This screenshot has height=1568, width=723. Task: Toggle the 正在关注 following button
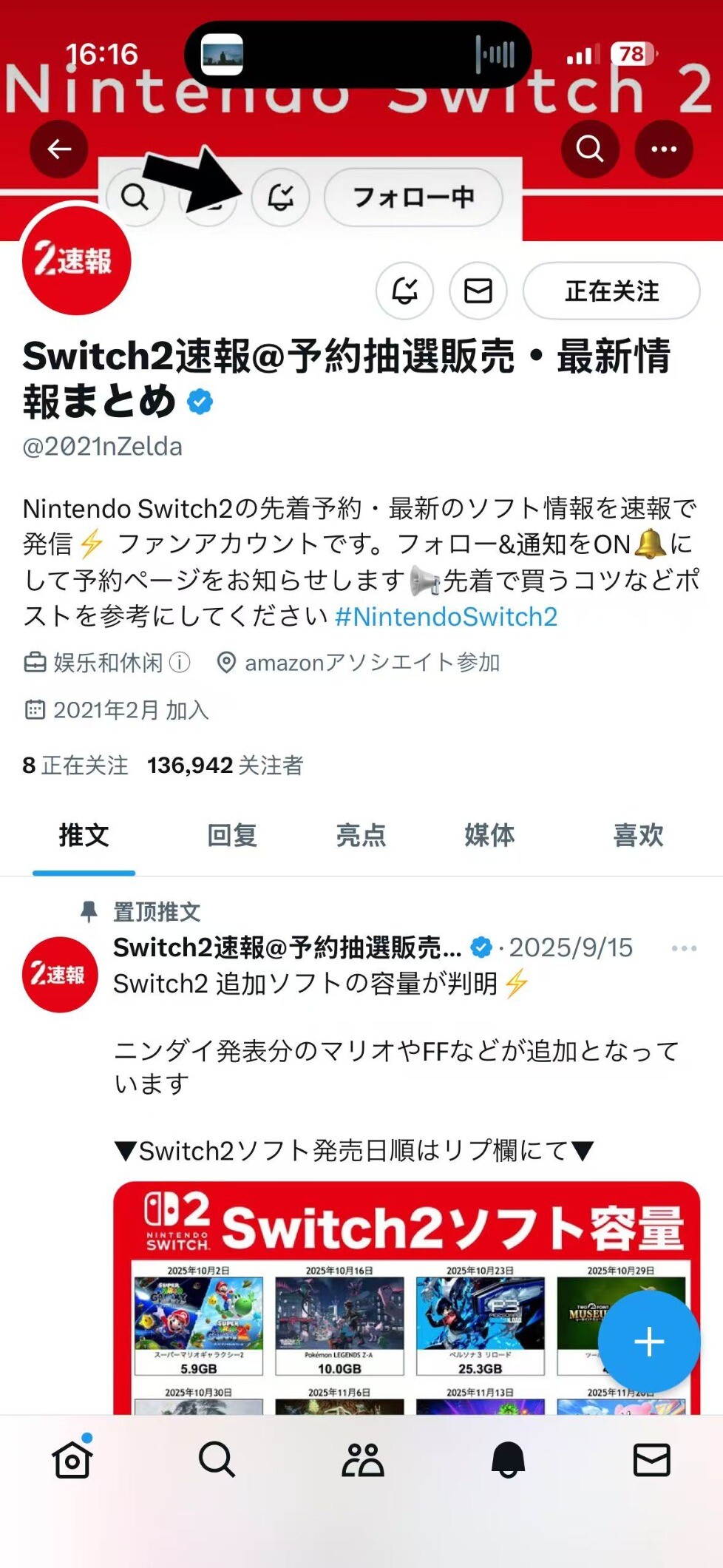click(611, 291)
